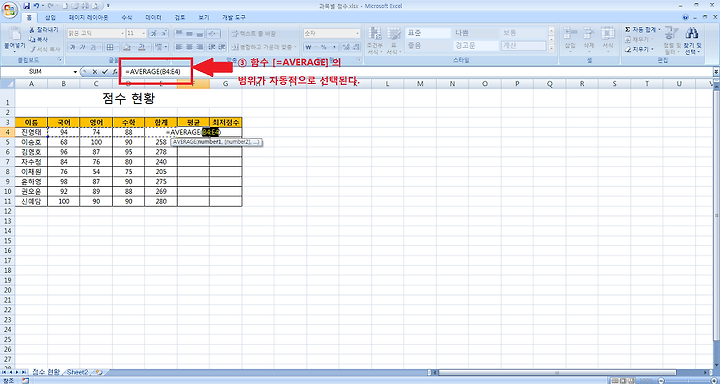720x384 pixels.
Task: Align text right in cell
Action: 200,47
